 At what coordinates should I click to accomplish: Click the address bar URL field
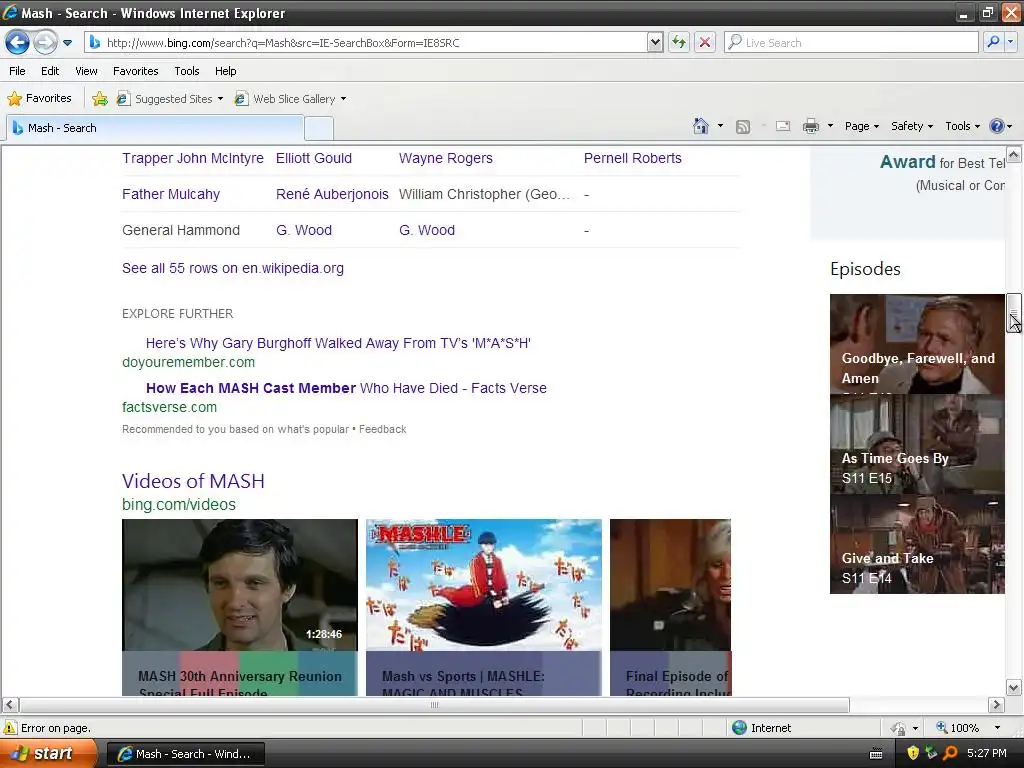pyautogui.click(x=366, y=43)
